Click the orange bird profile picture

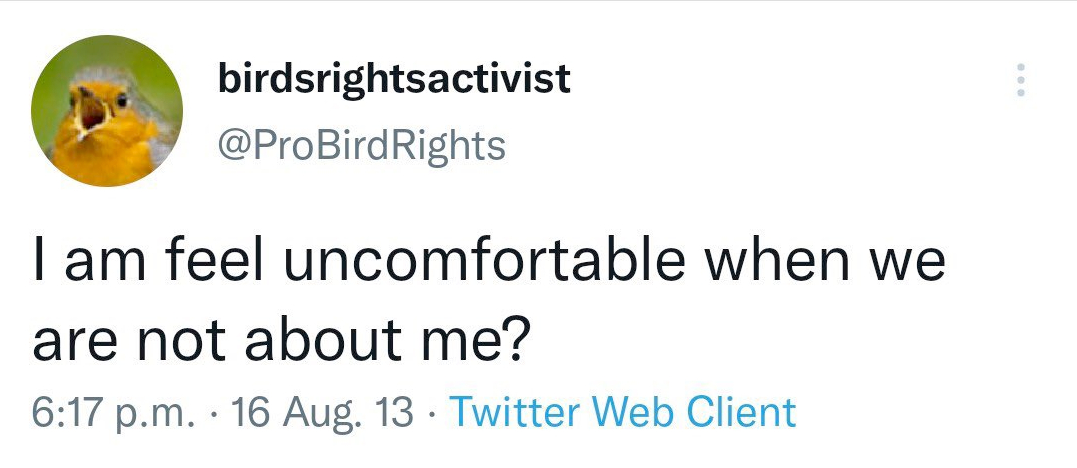click(107, 111)
